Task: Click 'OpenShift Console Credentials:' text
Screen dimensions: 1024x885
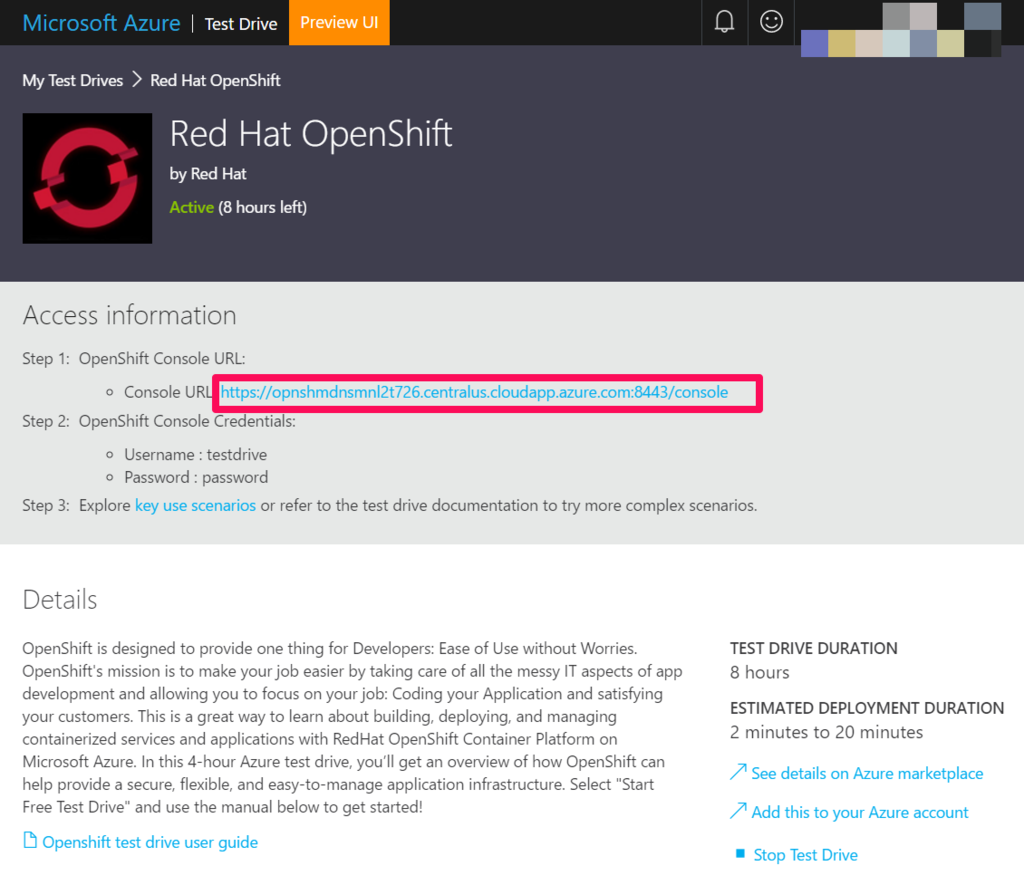Action: click(187, 421)
